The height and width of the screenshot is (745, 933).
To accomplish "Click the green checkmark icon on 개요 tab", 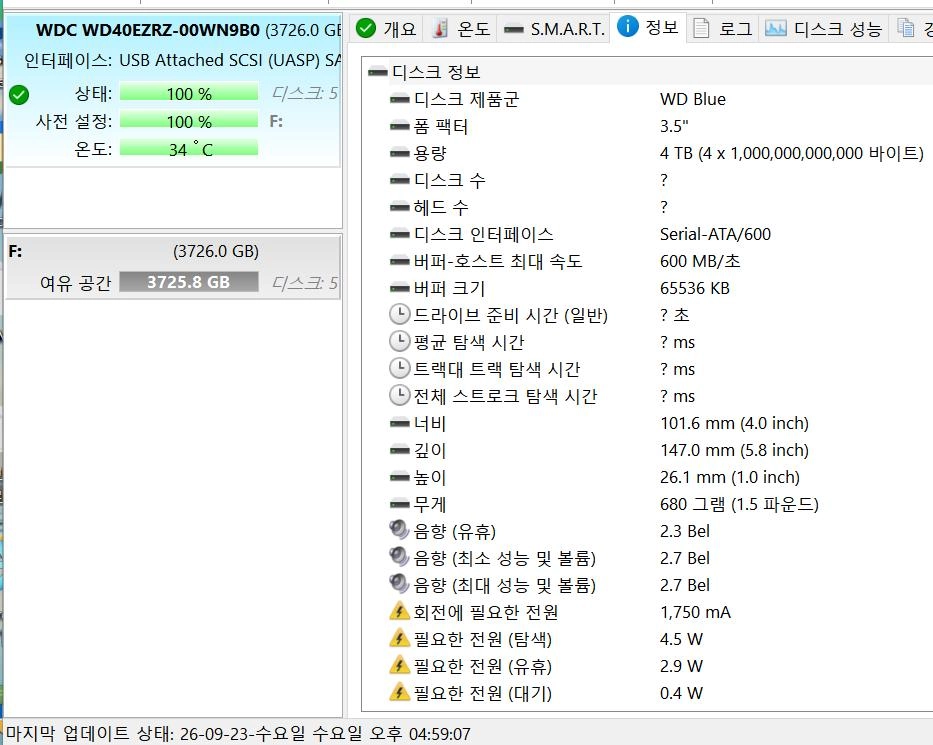I will coord(365,28).
